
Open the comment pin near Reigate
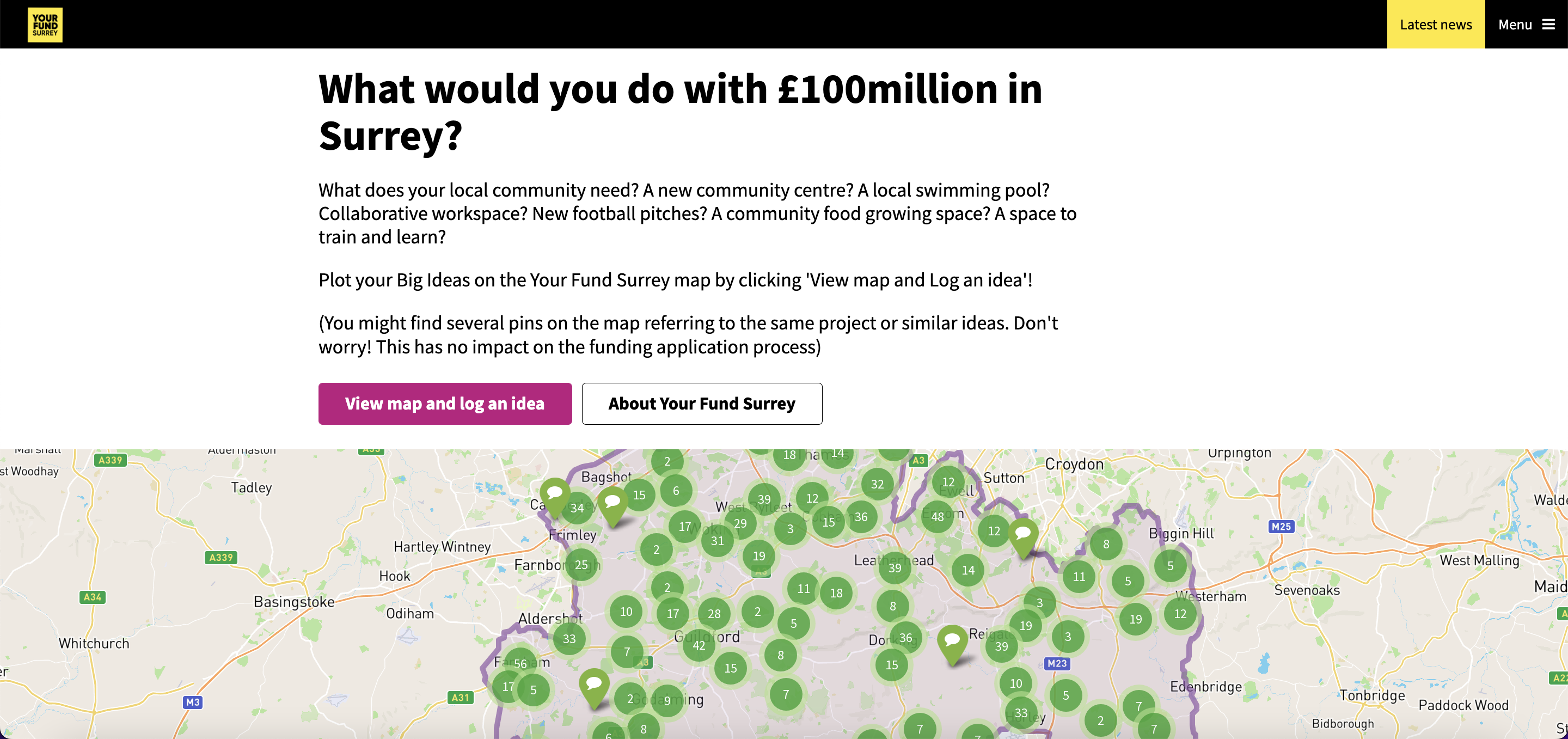point(952,644)
